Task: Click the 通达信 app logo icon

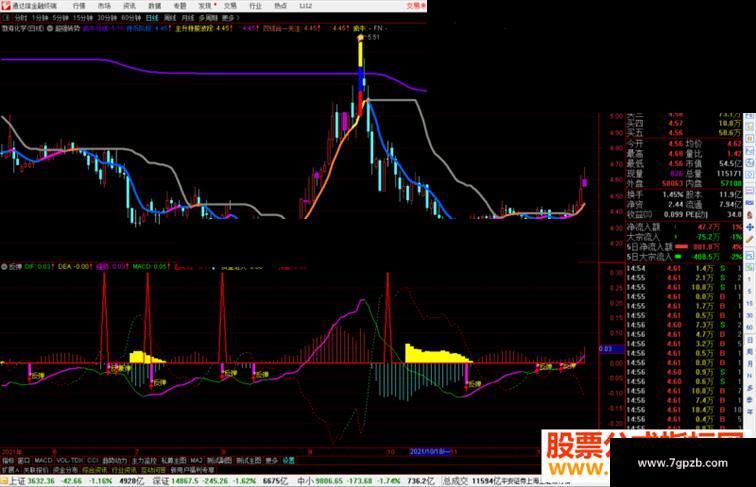Action: (x=6, y=6)
